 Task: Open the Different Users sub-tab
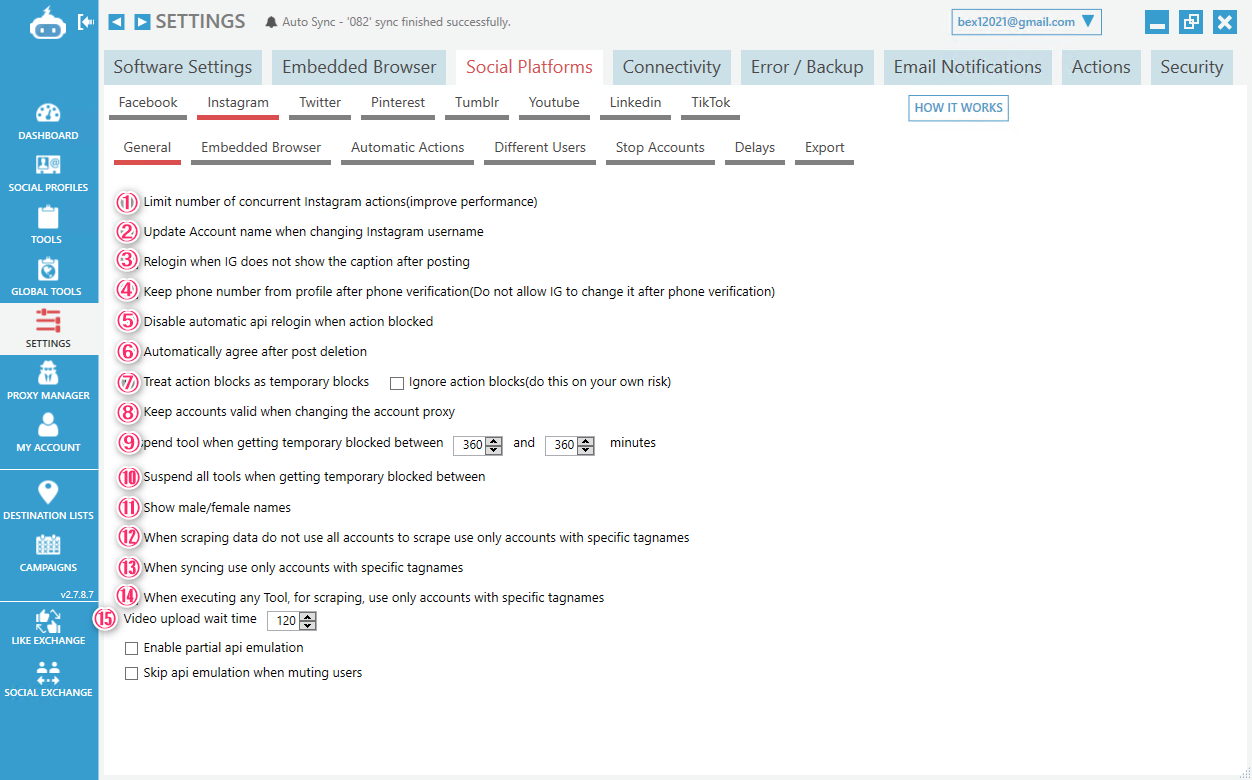[540, 149]
